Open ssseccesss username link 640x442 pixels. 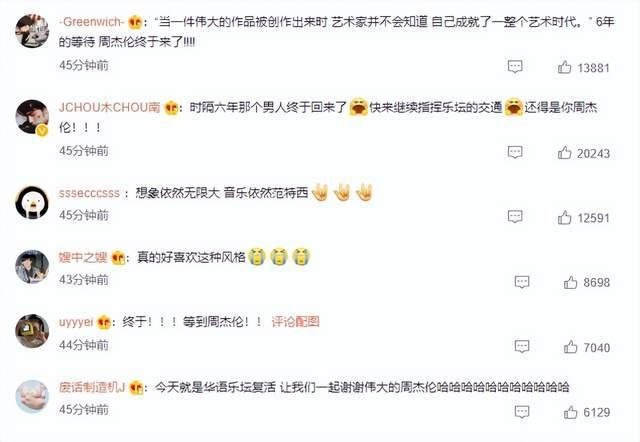pyautogui.click(x=89, y=193)
